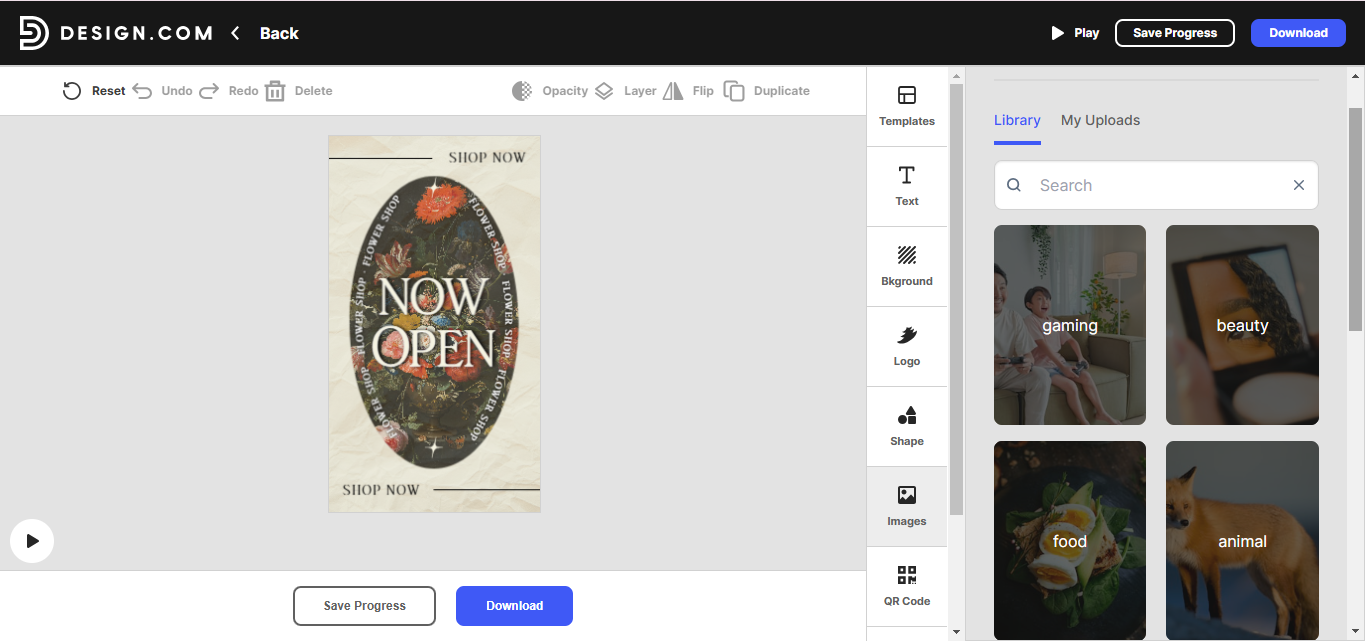The image size is (1365, 641).
Task: Click the magnifier search icon
Action: [x=1014, y=185]
